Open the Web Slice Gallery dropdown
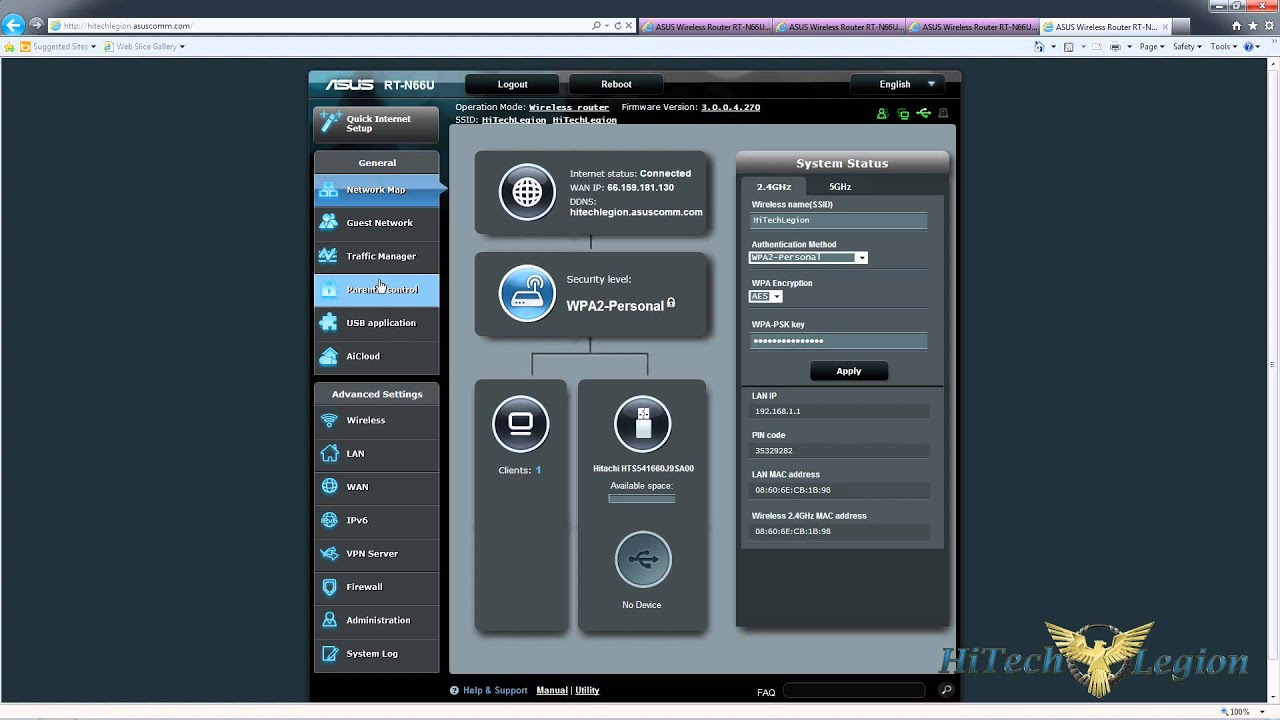Viewport: 1280px width, 720px height. tap(145, 47)
